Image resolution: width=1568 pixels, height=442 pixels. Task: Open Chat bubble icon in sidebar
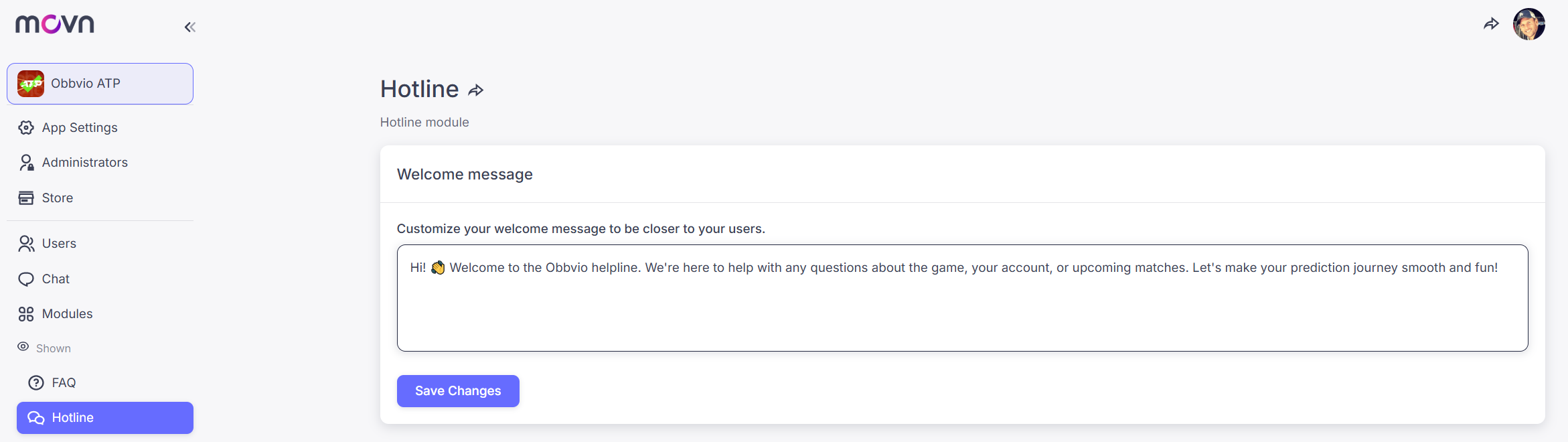(26, 279)
